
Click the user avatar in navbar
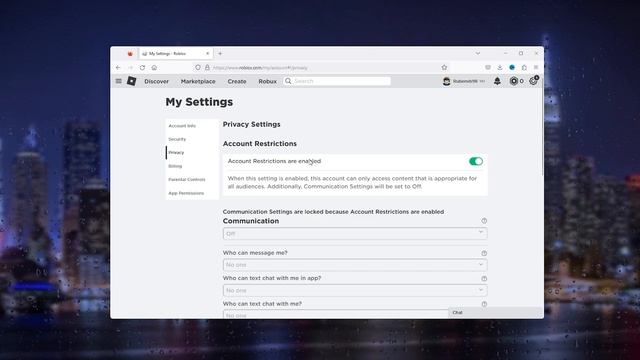[447, 81]
